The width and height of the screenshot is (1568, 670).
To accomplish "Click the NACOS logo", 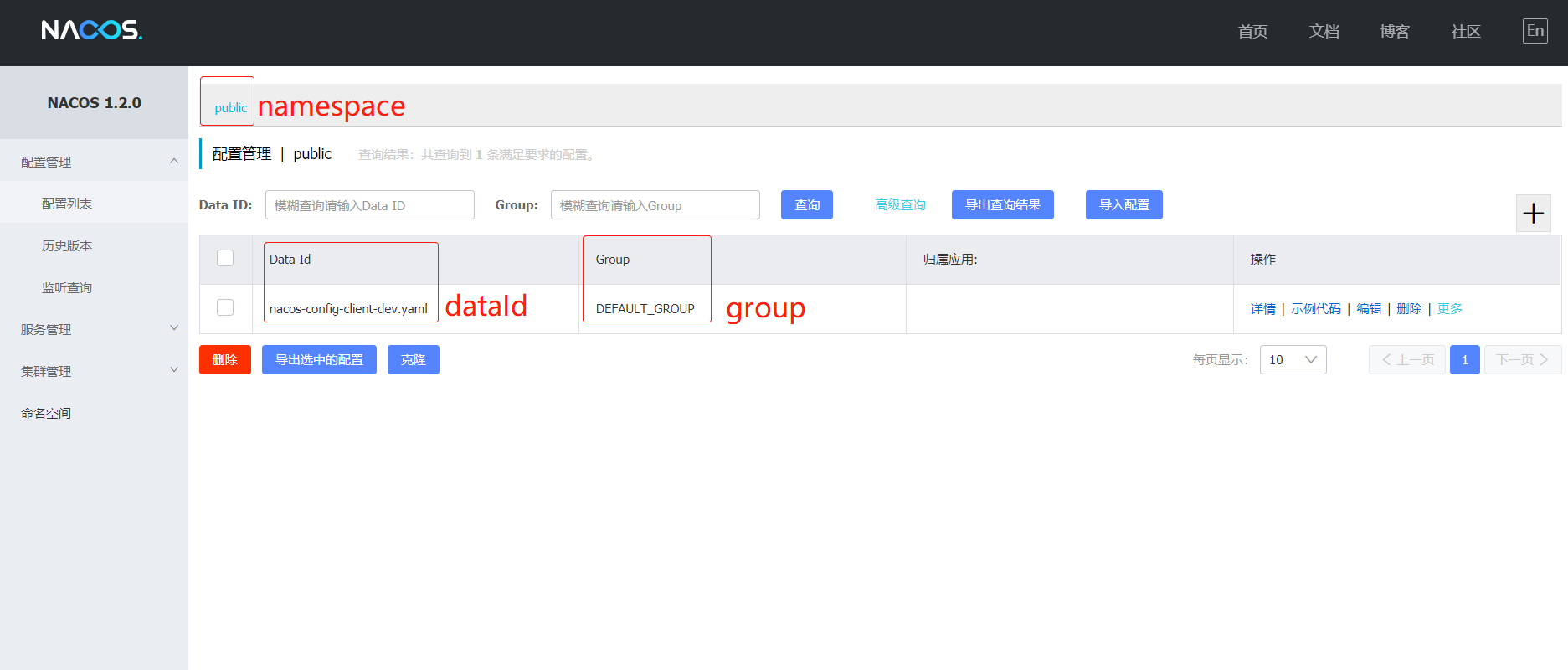I will click(92, 30).
